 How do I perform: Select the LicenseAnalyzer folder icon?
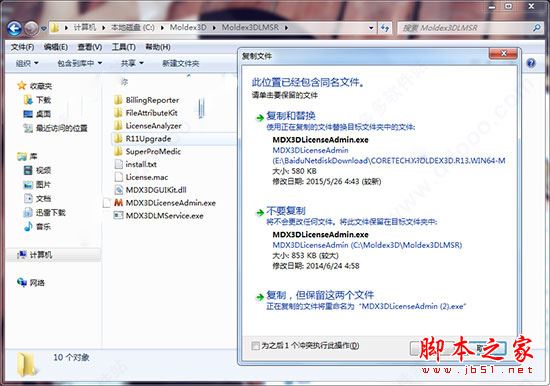tap(118, 126)
